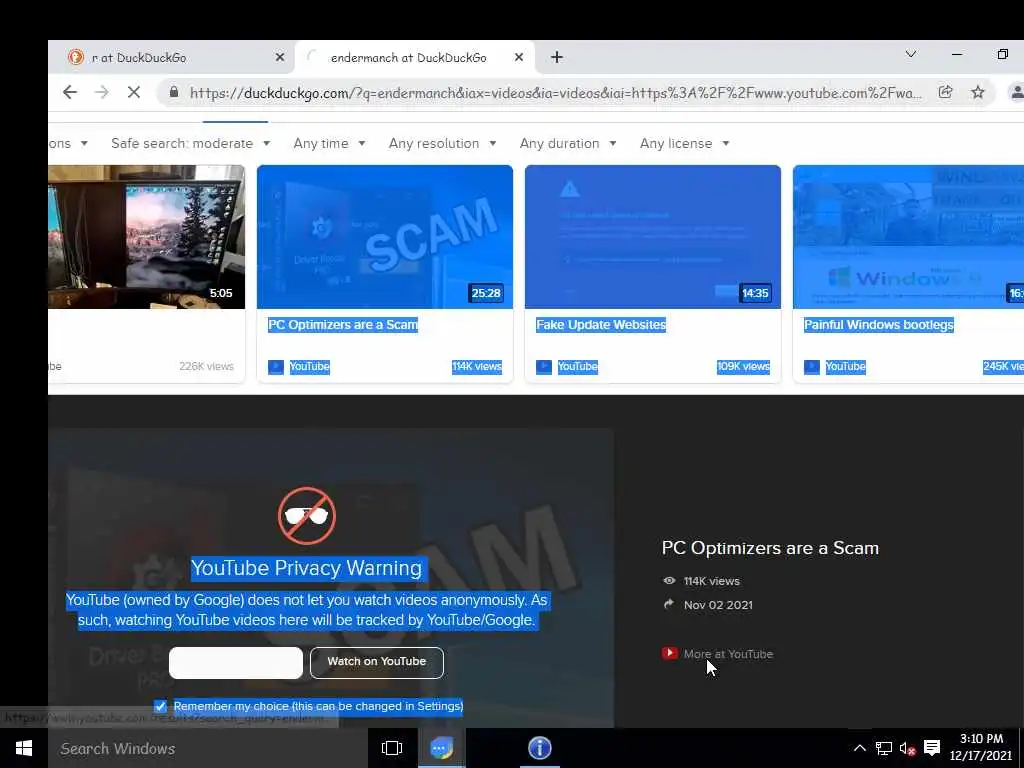The width and height of the screenshot is (1024, 768).
Task: Click the blue info icon in the taskbar
Action: (x=539, y=748)
